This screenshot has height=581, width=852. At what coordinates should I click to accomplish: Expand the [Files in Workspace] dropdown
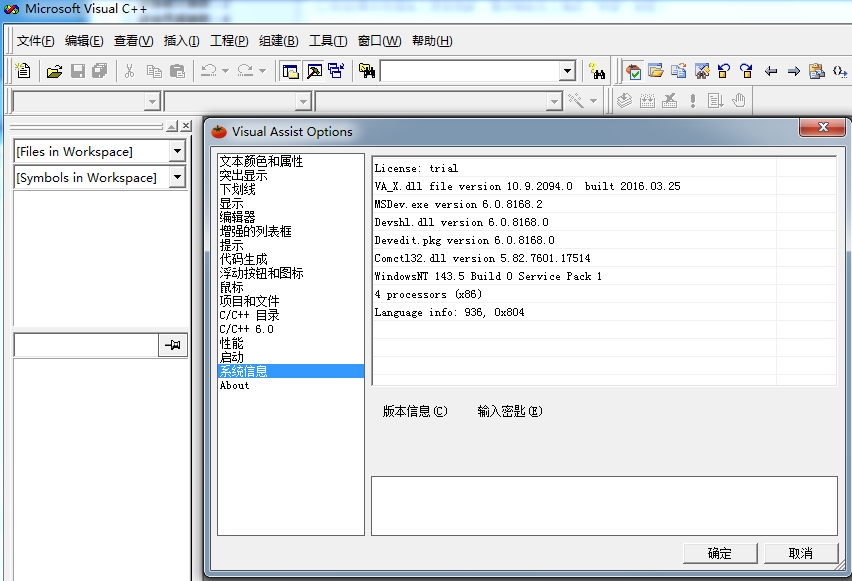177,151
